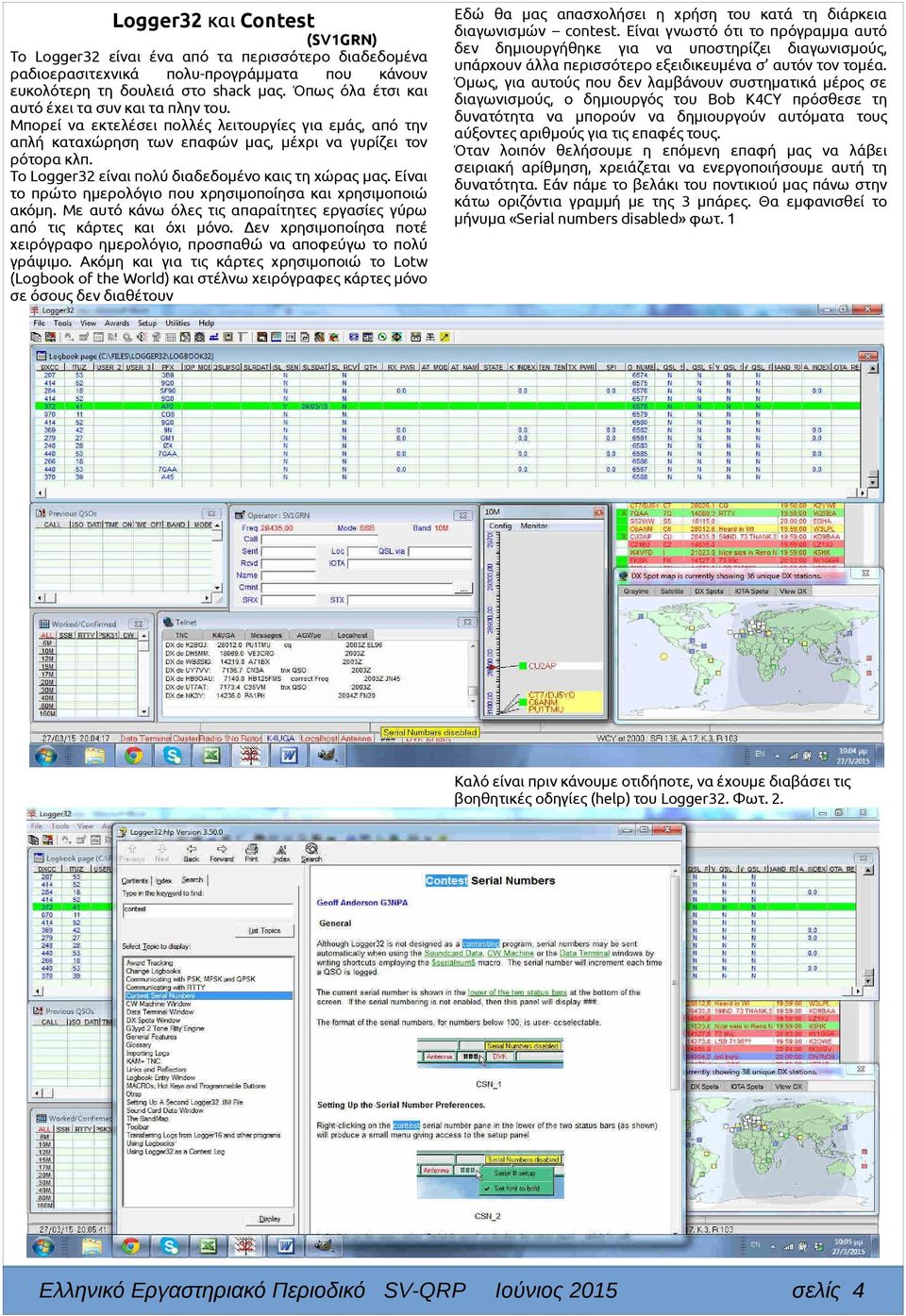Switch to Localhost tab in Telnet window
This screenshot has width=906, height=1316.
(352, 636)
